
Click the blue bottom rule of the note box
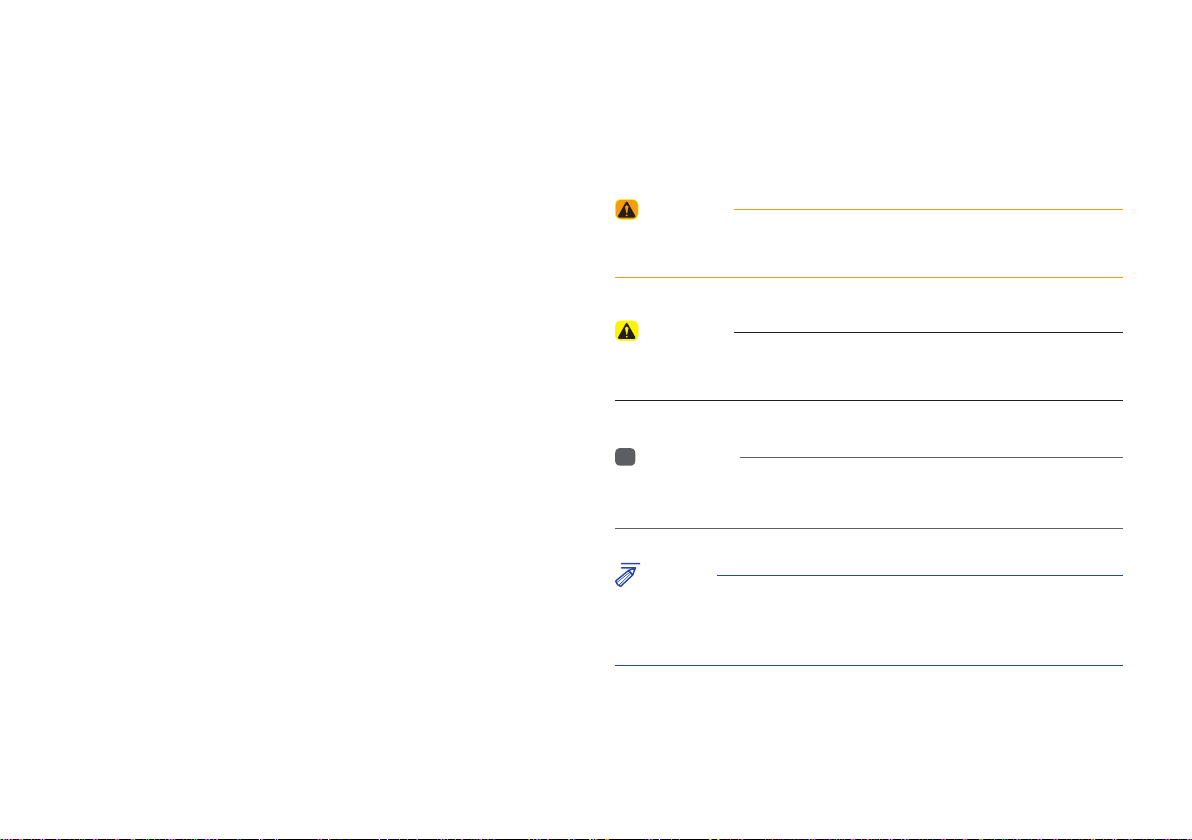(868, 665)
